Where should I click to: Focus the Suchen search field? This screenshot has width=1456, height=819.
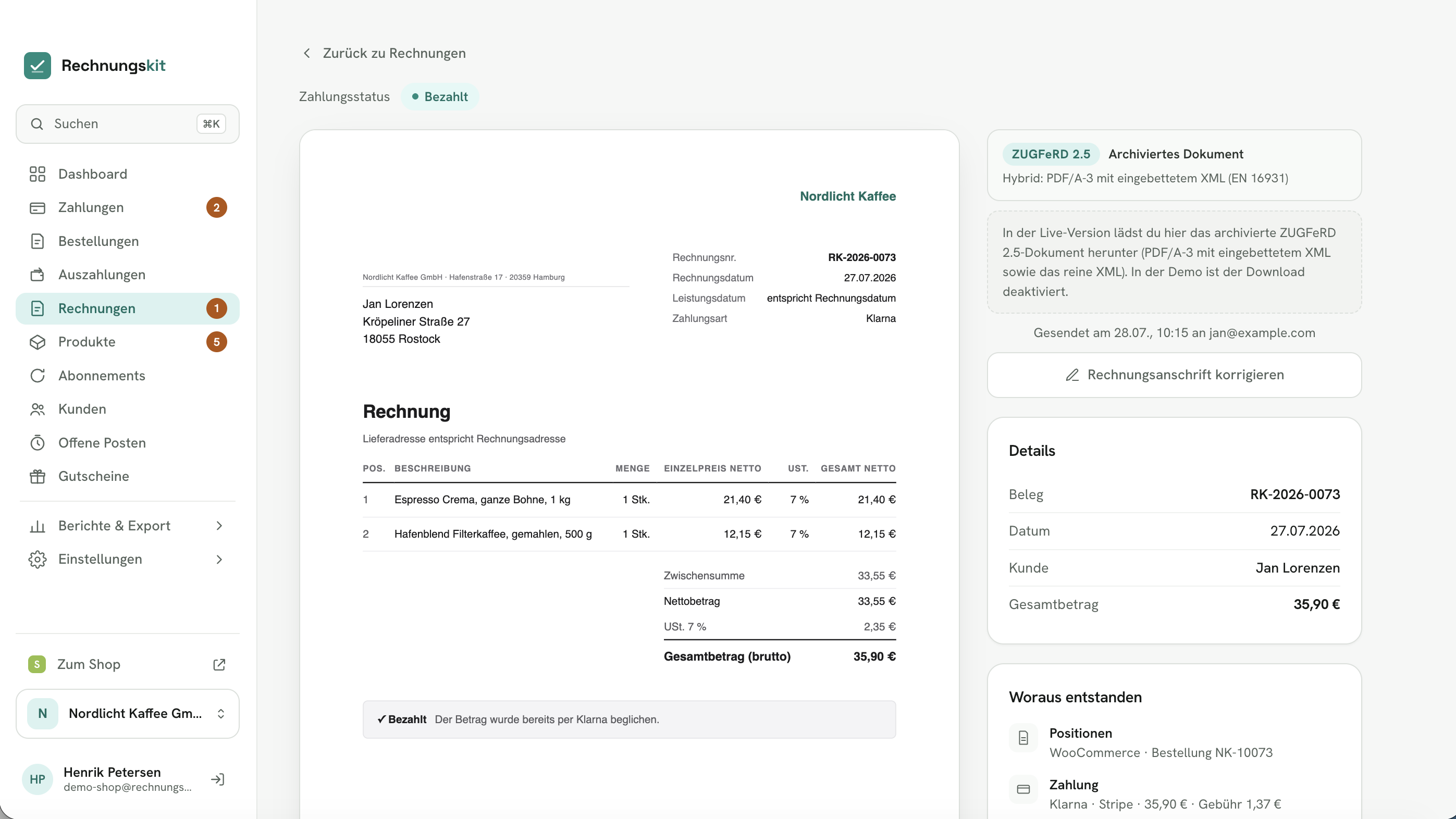[x=128, y=124]
